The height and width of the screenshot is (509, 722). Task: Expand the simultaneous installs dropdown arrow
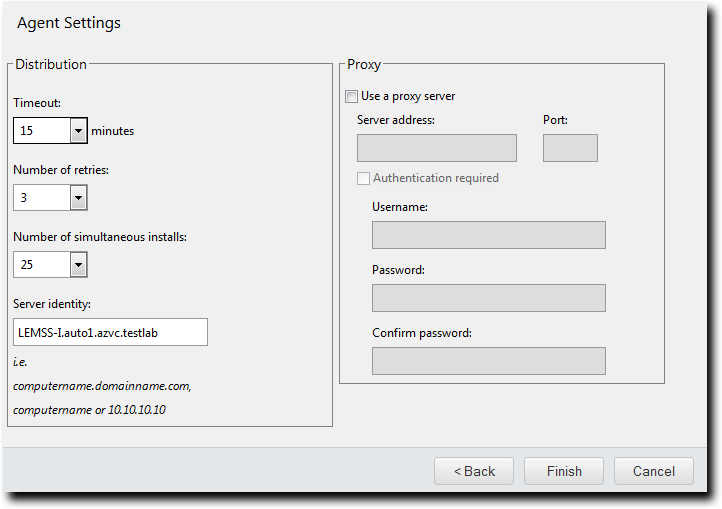coord(79,265)
